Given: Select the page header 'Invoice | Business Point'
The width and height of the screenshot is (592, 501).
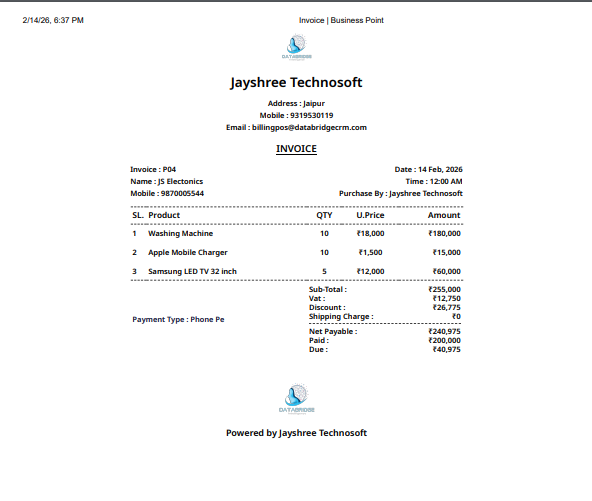Looking at the screenshot, I should [x=341, y=20].
